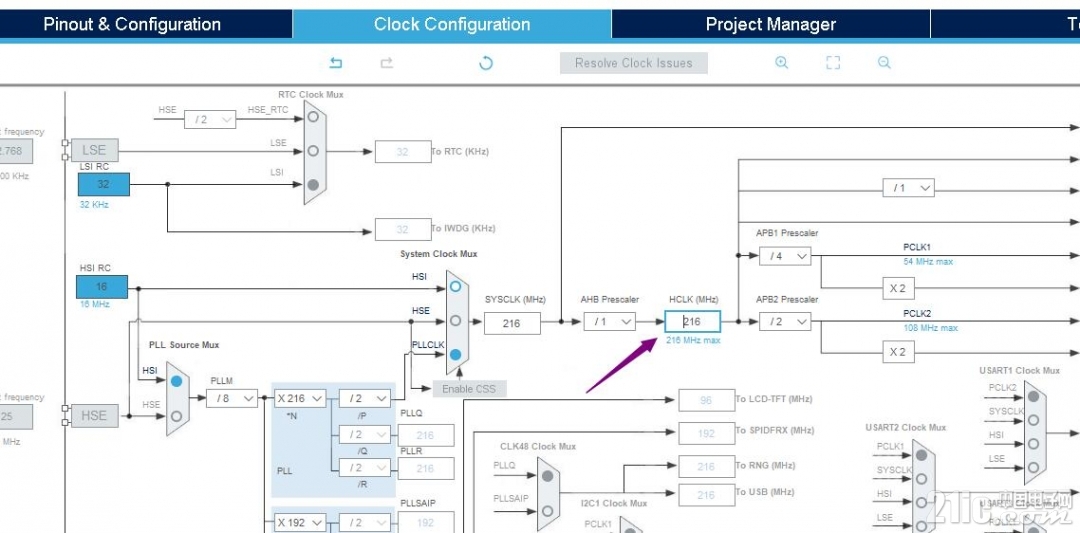Click Resolve Clock Issues button

tap(634, 63)
